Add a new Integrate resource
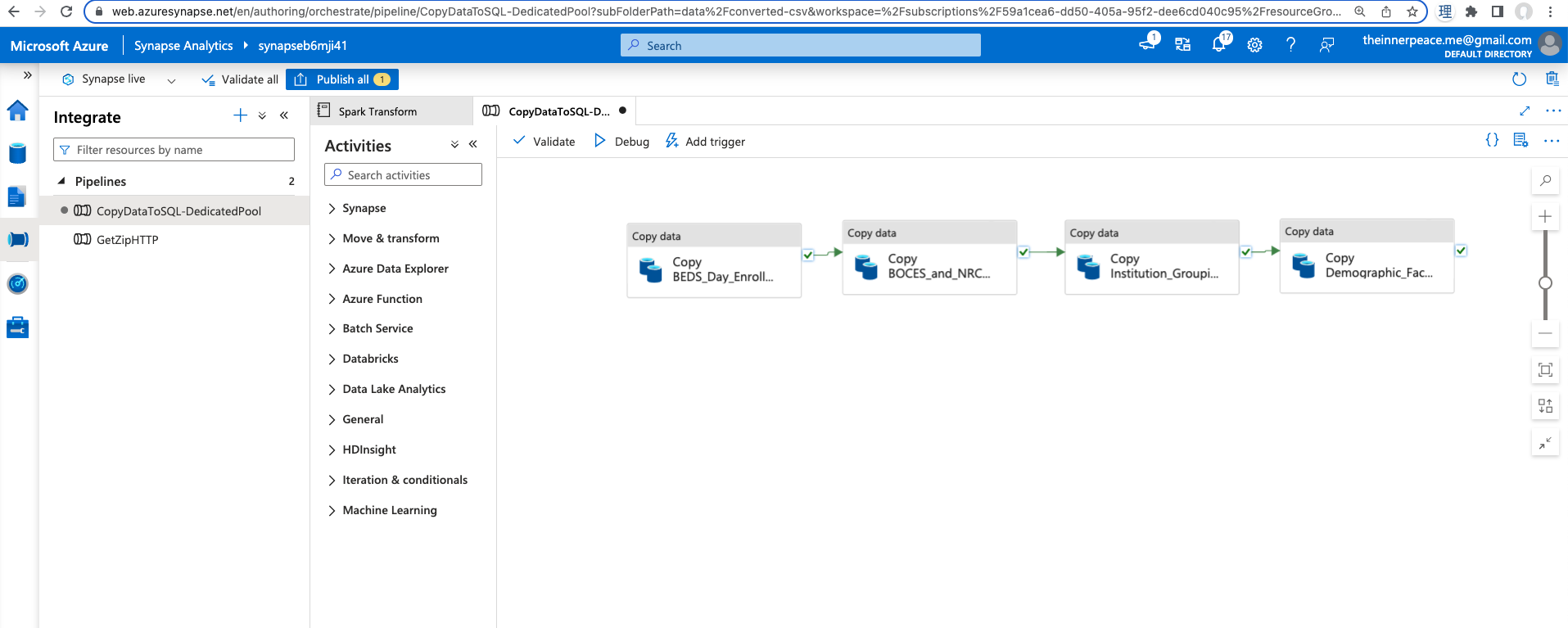The image size is (1568, 628). tap(240, 115)
